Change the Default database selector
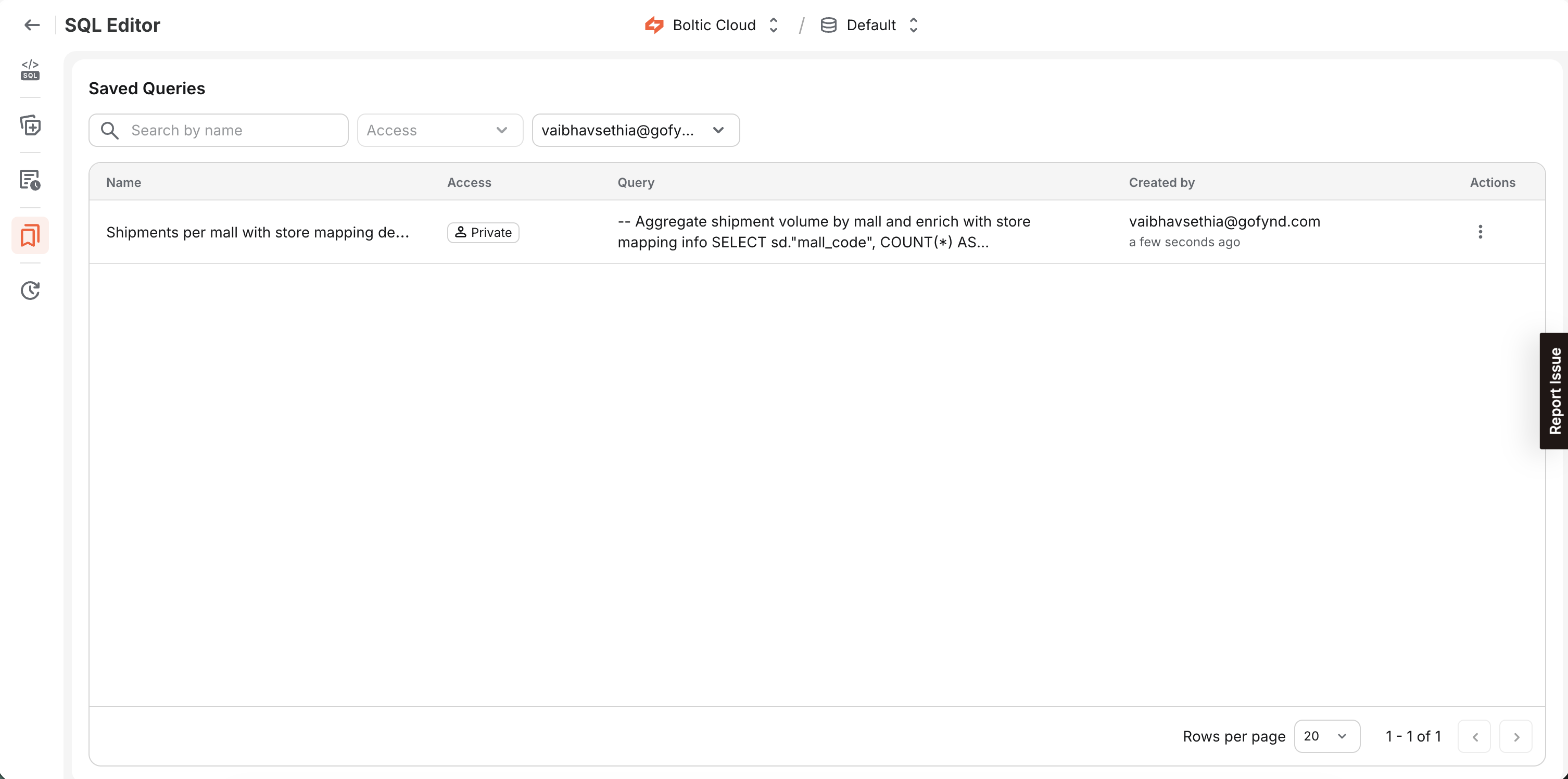Image resolution: width=1568 pixels, height=779 pixels. click(x=913, y=25)
